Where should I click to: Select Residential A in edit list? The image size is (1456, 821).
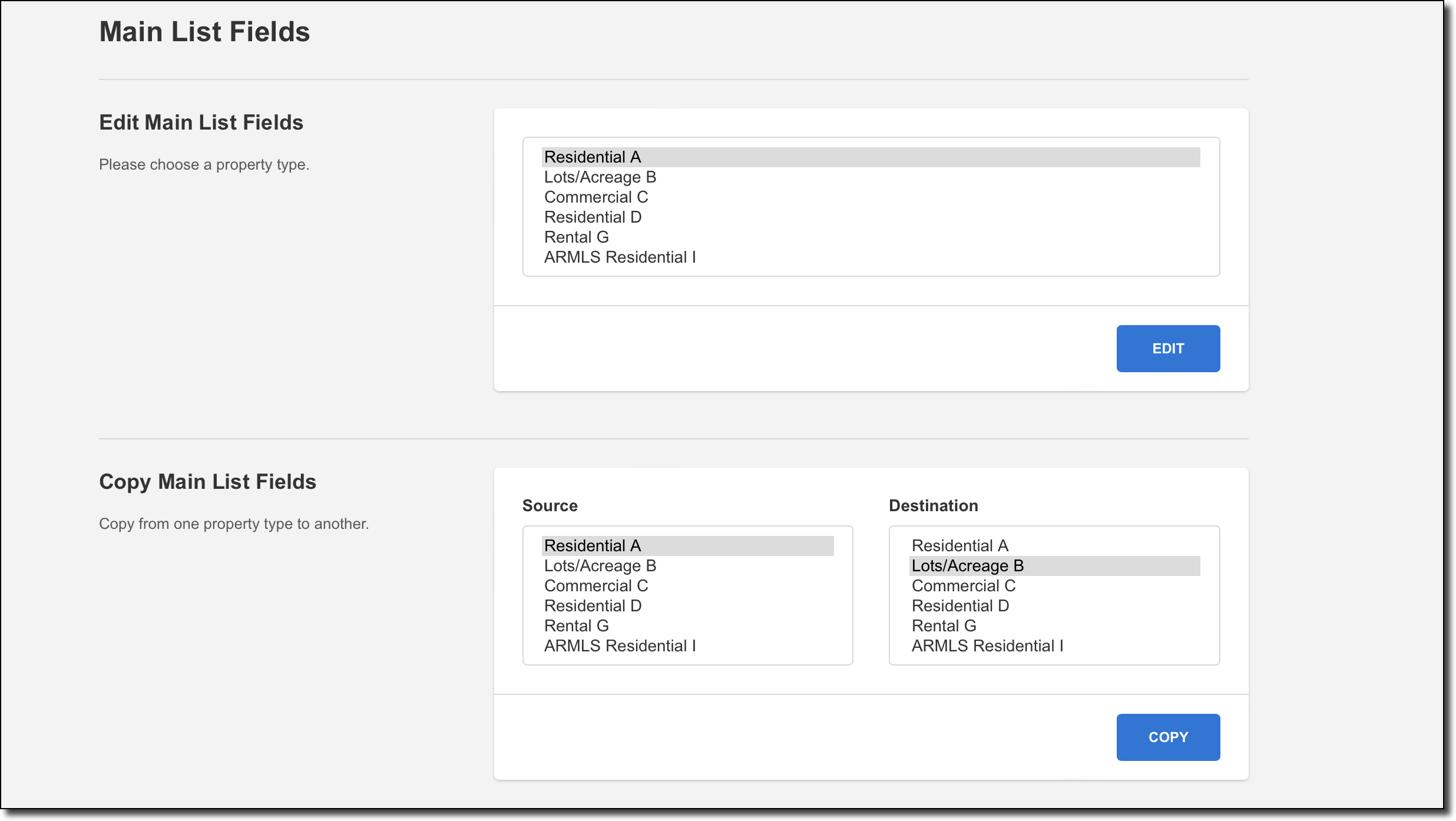pos(871,157)
